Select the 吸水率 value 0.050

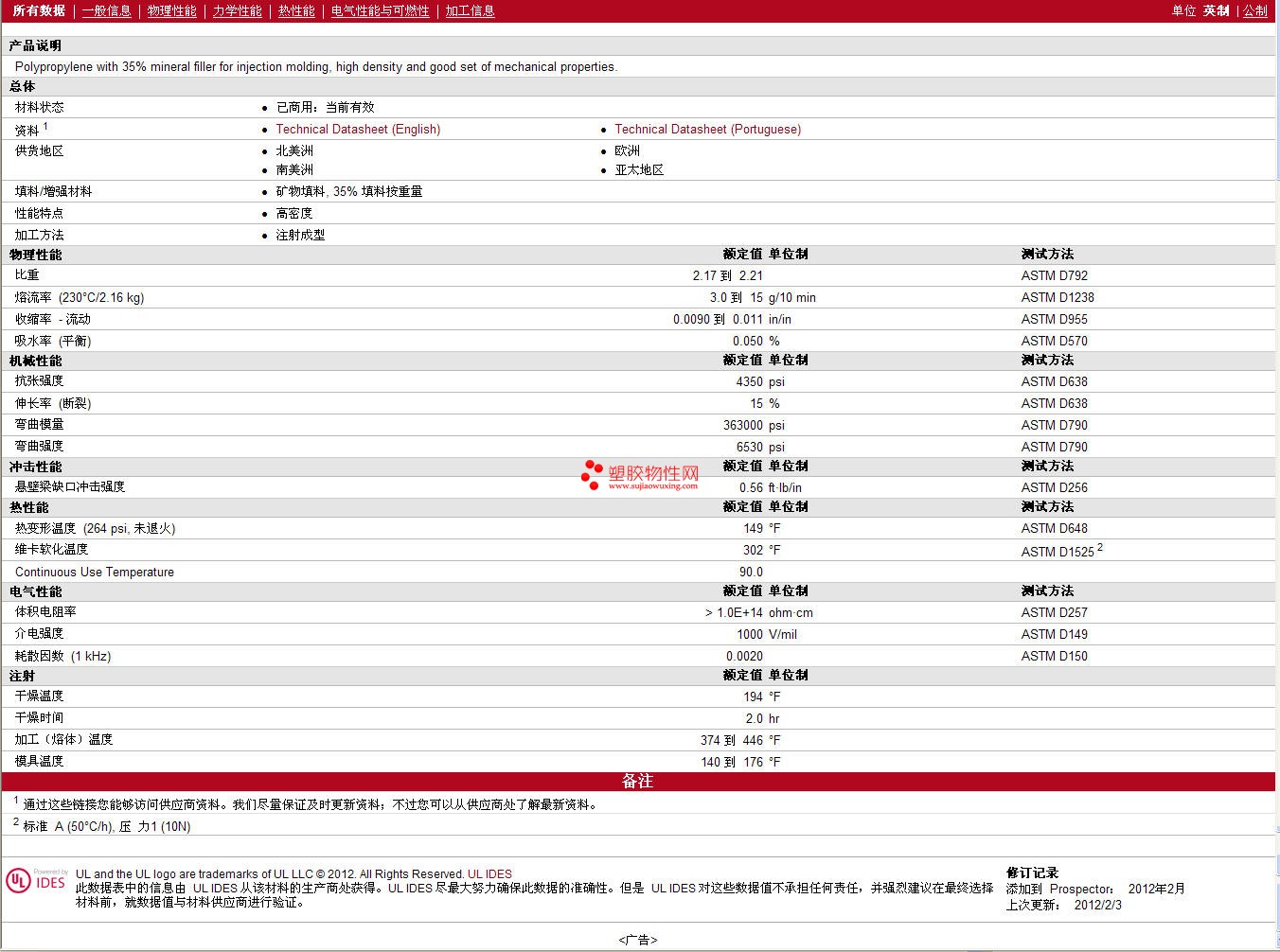[x=748, y=341]
